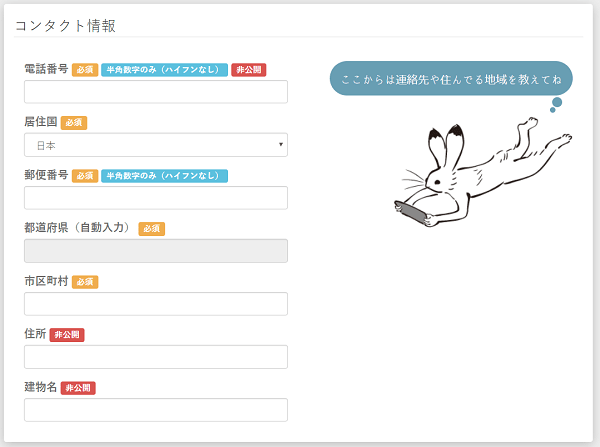Click the 半角数字のみ badge beside 電話番号
This screenshot has height=447, width=600.
tap(165, 70)
